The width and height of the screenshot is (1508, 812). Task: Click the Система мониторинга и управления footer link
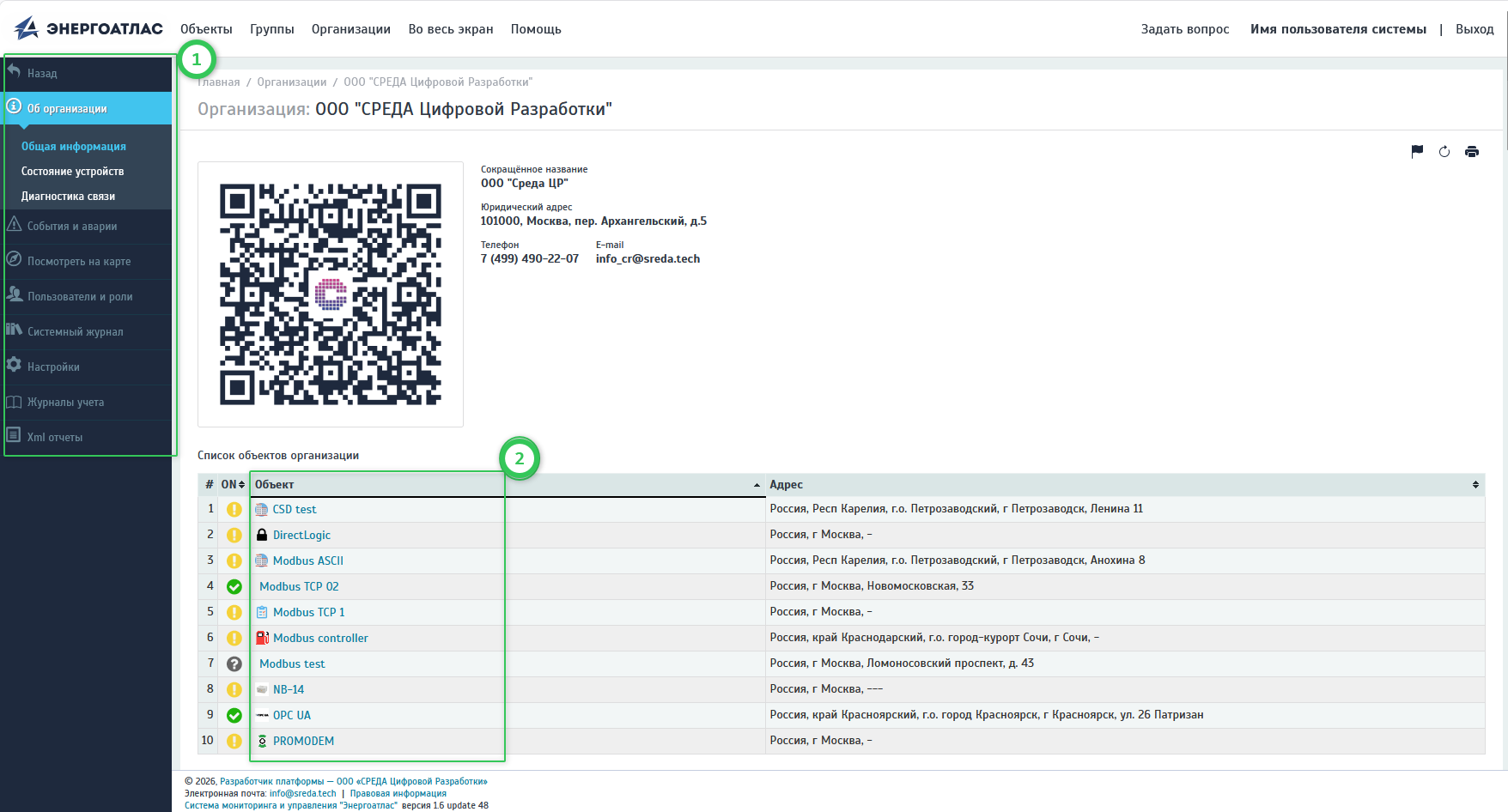pos(291,806)
